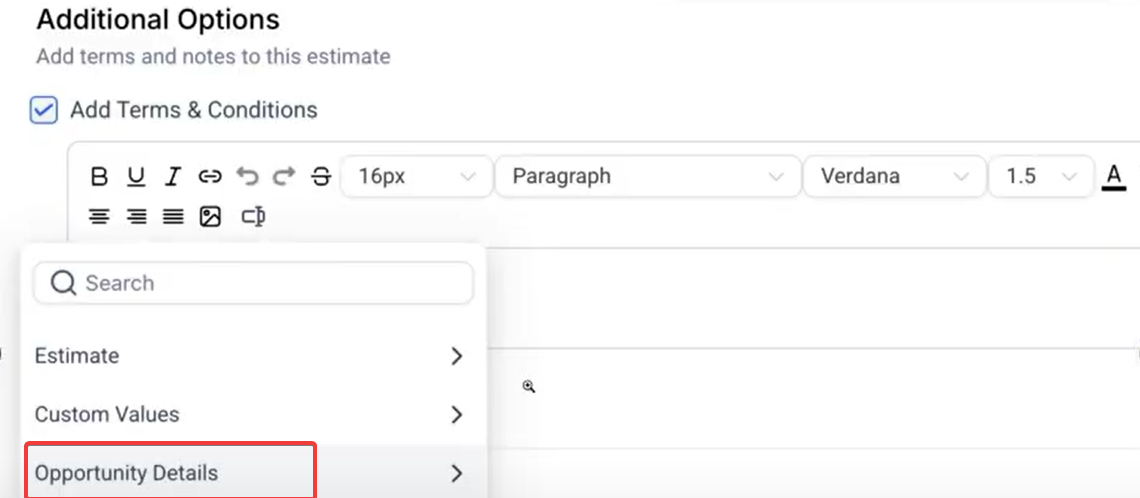Undo the last edit
The width and height of the screenshot is (1140, 498).
pyautogui.click(x=247, y=177)
